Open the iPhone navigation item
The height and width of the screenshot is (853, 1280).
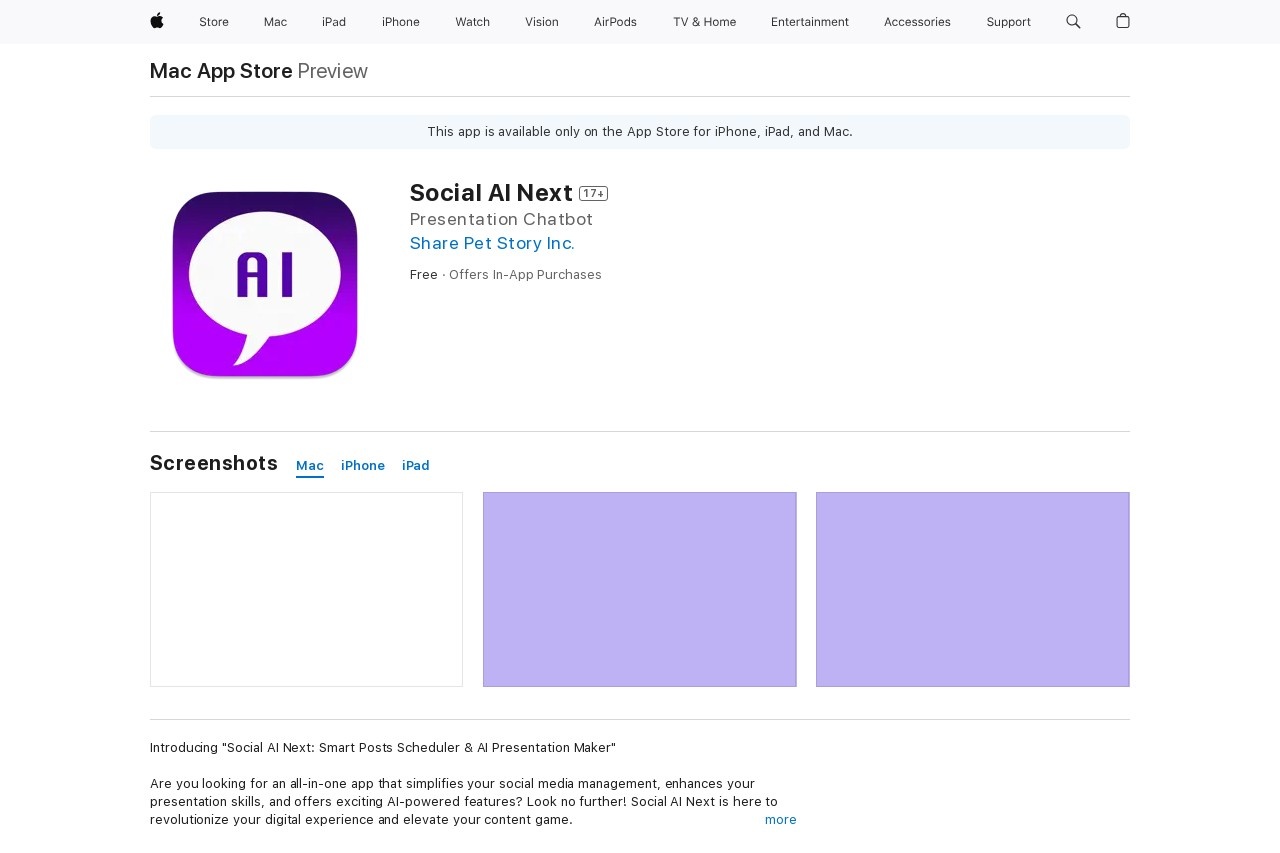(401, 22)
